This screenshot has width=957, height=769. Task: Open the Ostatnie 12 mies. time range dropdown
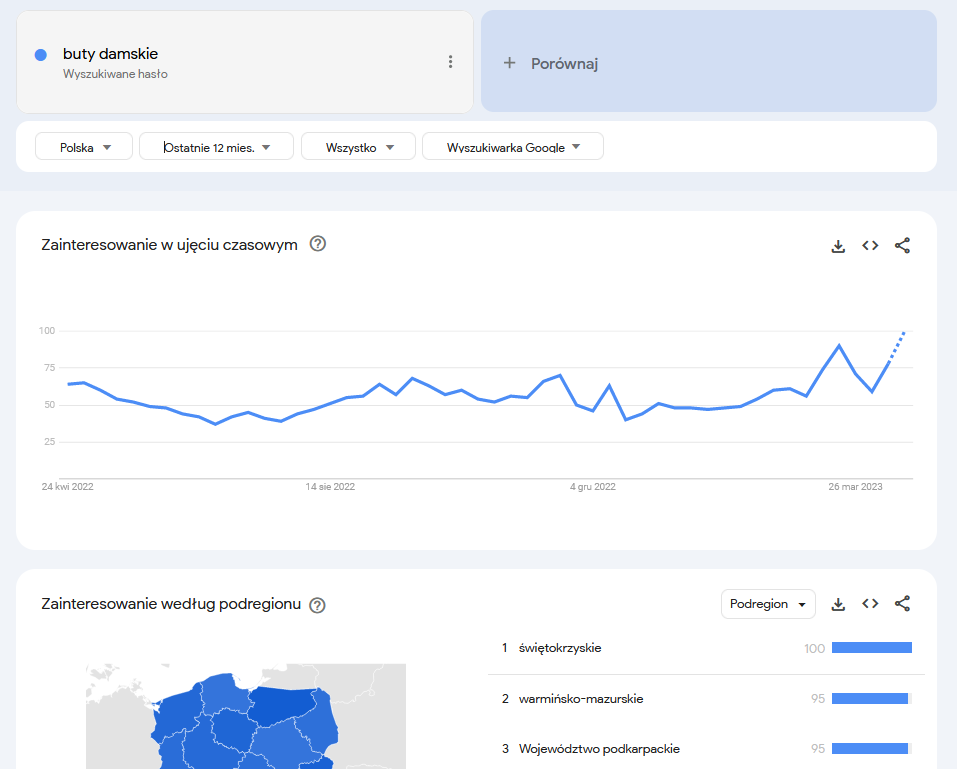[215, 145]
